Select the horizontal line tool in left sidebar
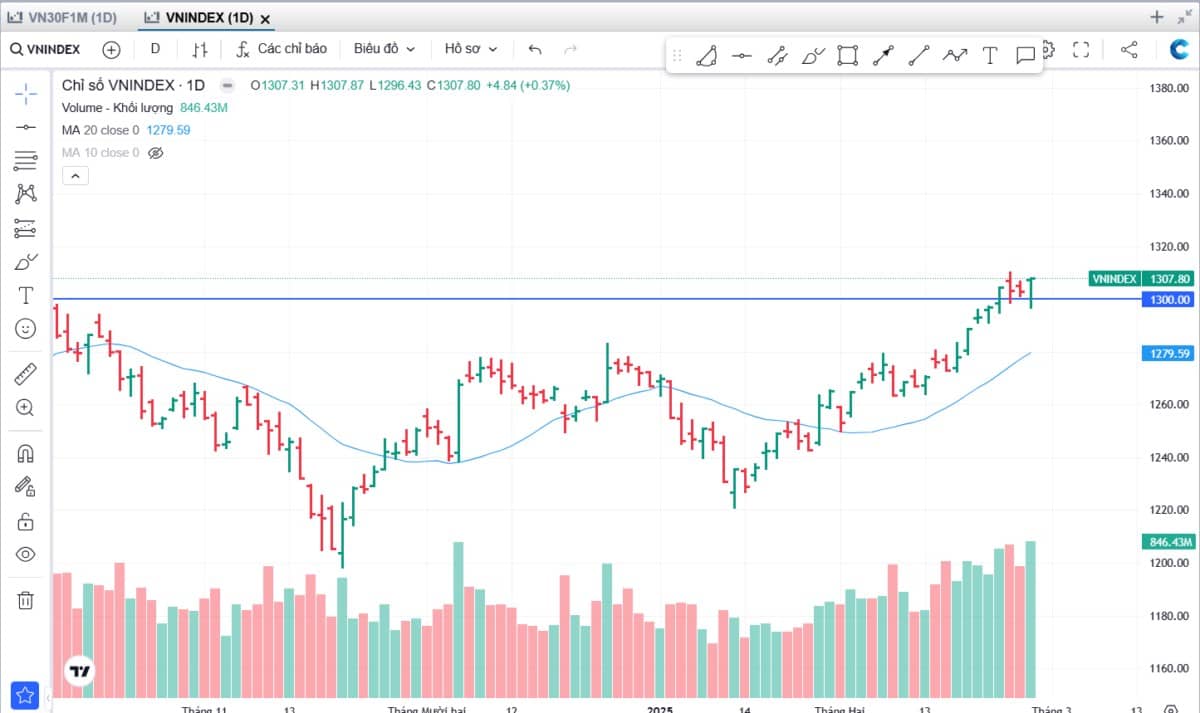 [x=26, y=127]
